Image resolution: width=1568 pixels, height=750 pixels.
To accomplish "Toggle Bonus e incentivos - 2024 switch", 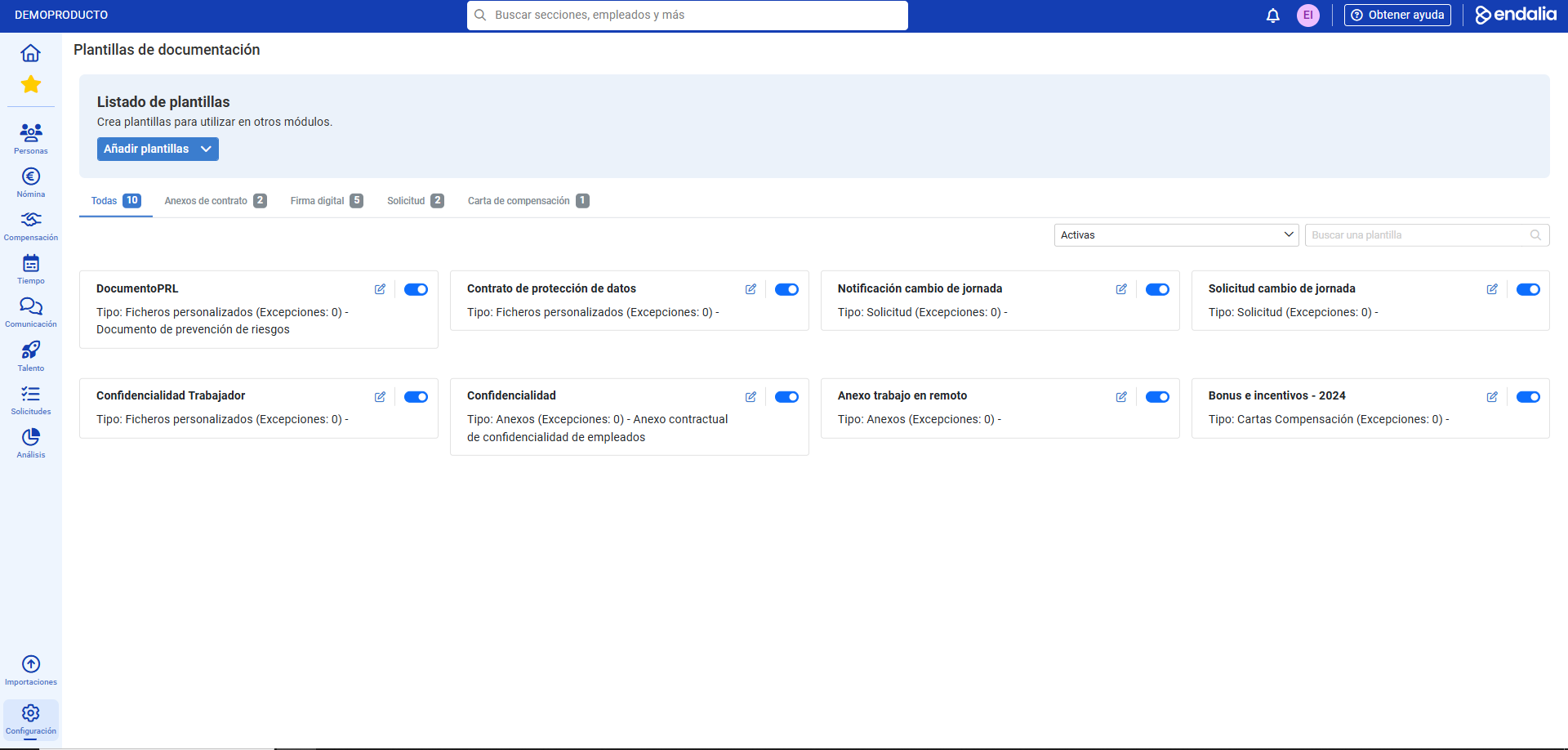I will click(1528, 397).
